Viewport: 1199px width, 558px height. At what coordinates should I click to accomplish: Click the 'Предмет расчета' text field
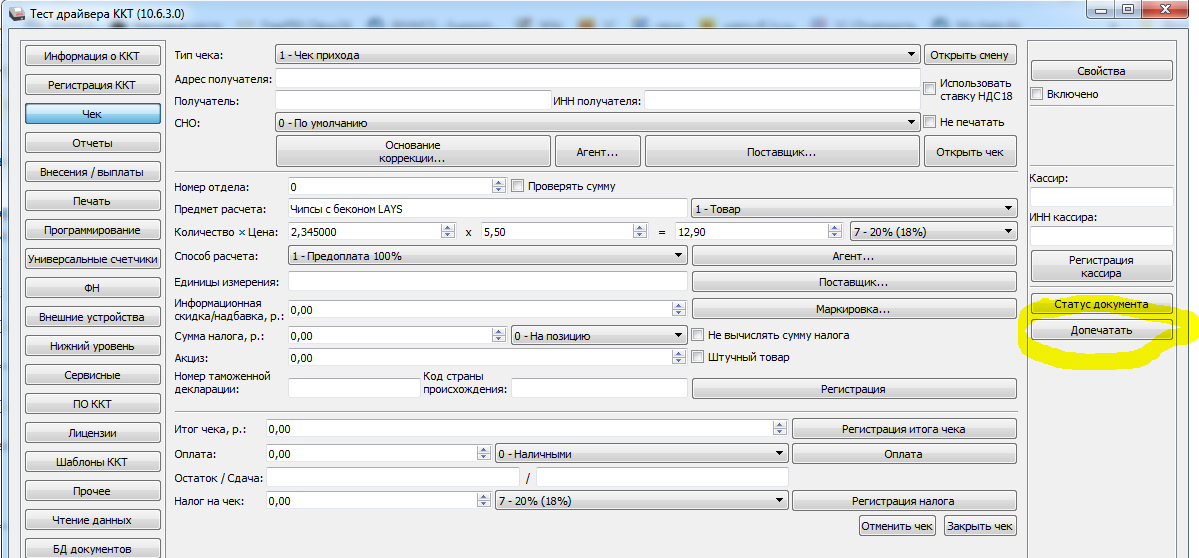pyautogui.click(x=487, y=209)
